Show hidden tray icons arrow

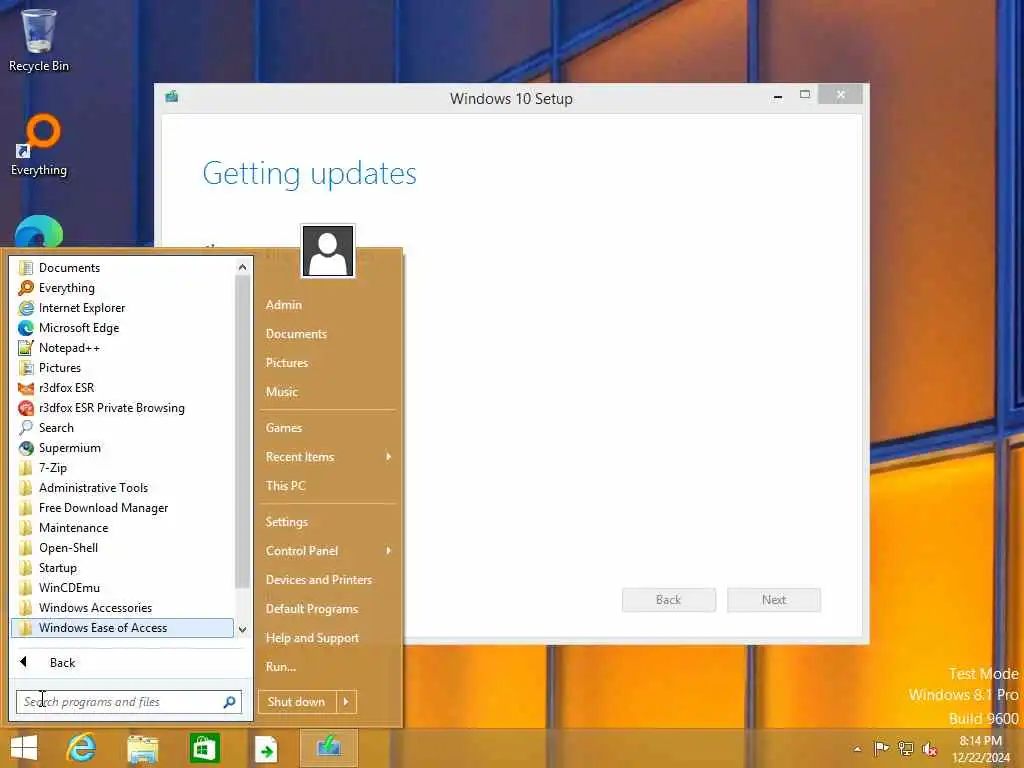(857, 749)
